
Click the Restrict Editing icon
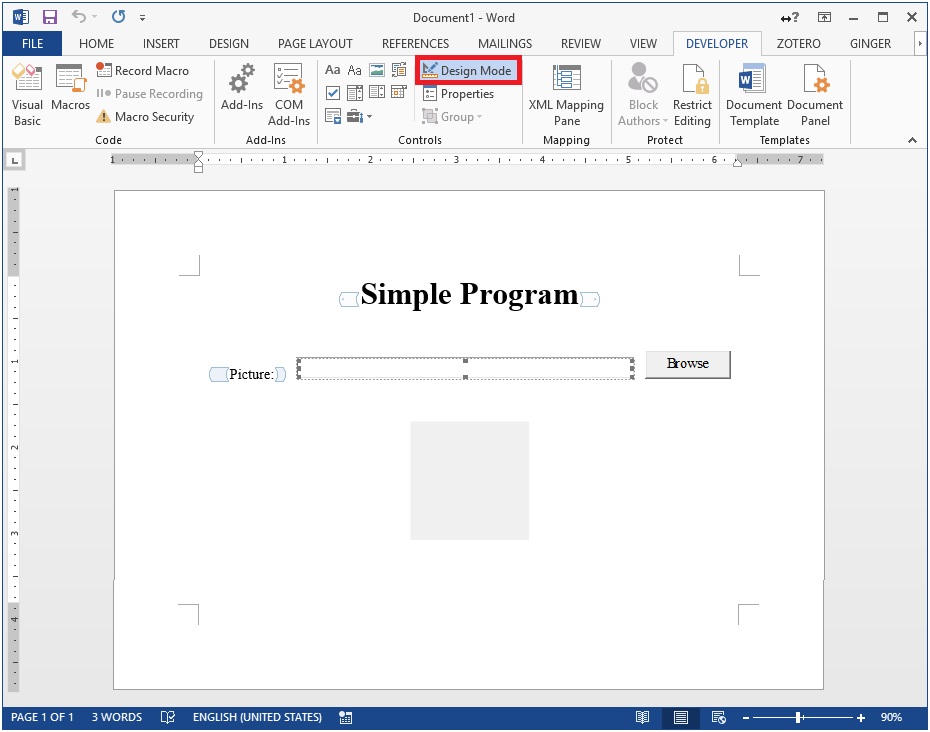(x=692, y=95)
